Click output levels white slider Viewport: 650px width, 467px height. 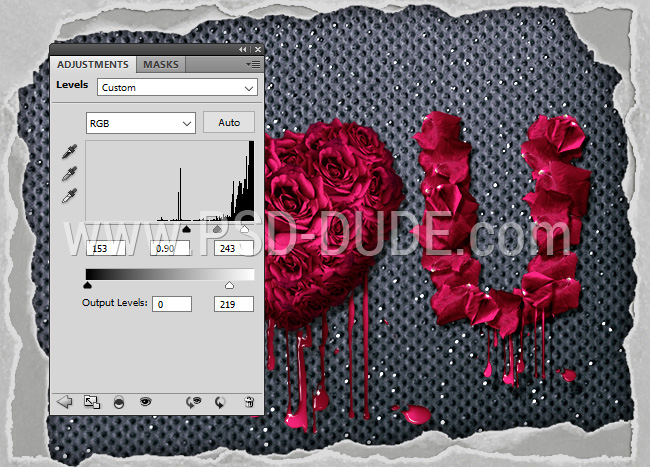coord(229,285)
